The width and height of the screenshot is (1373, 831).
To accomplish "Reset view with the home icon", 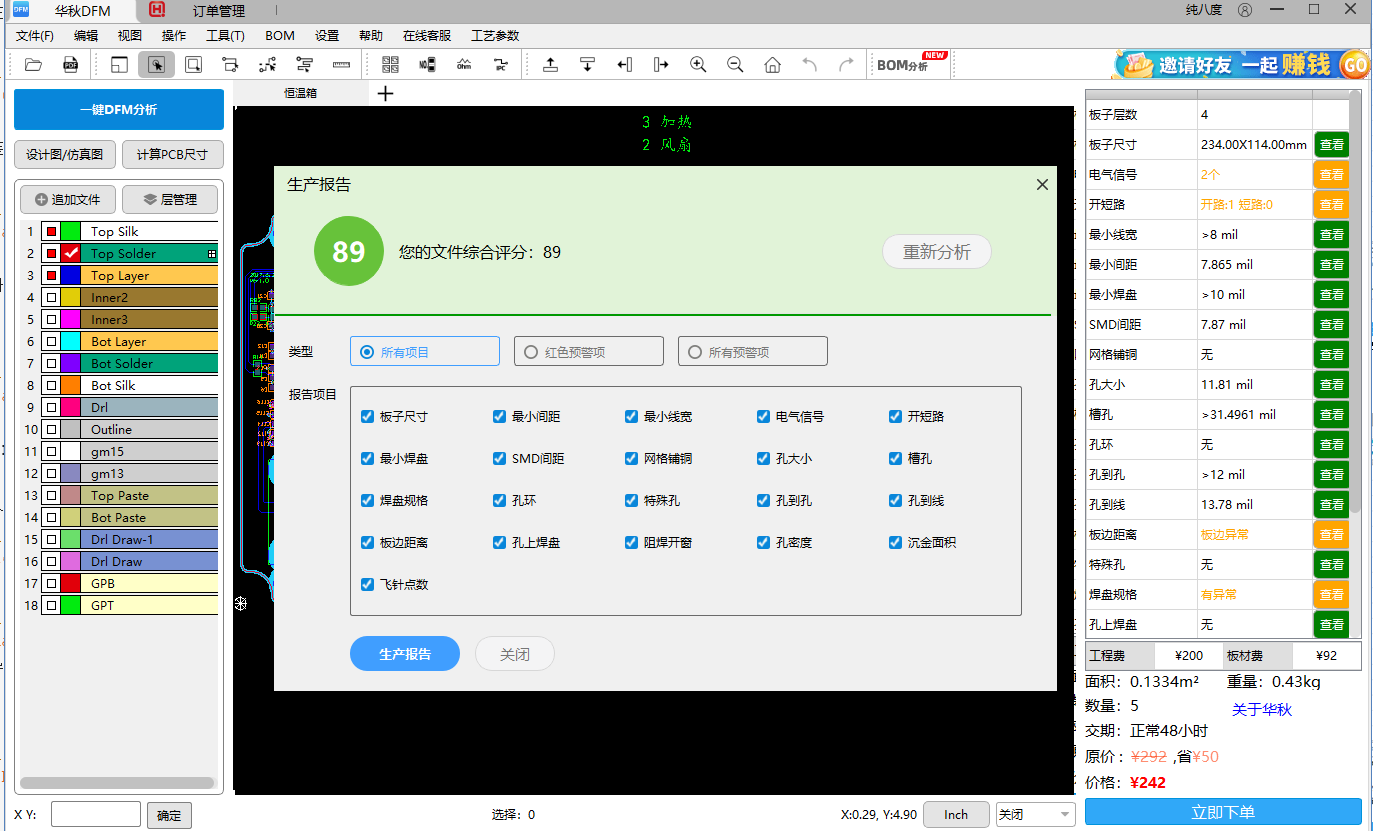I will click(x=772, y=65).
